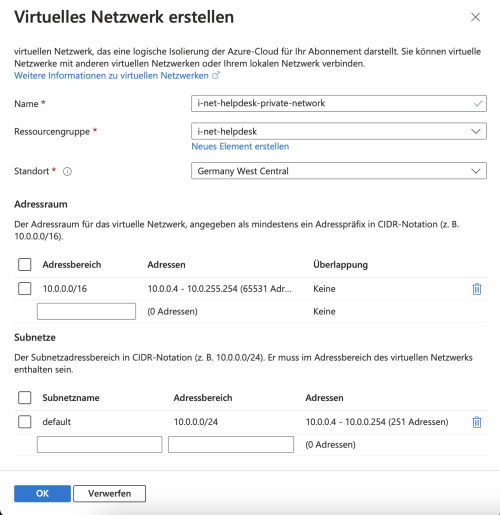The image size is (500, 515).
Task: Tick the default subnet checkbox
Action: 25,421
